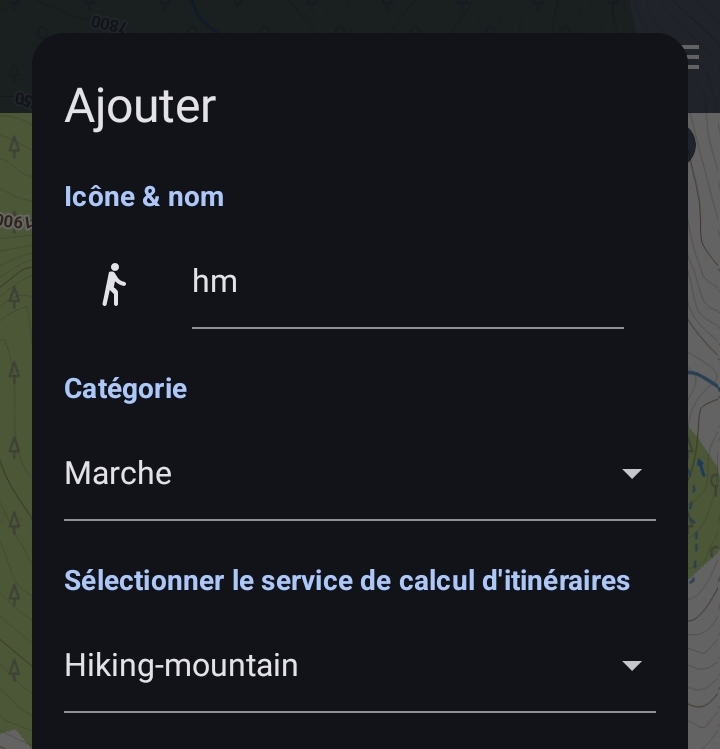Click the underline below the name field
Image resolution: width=720 pixels, height=749 pixels.
[407, 327]
